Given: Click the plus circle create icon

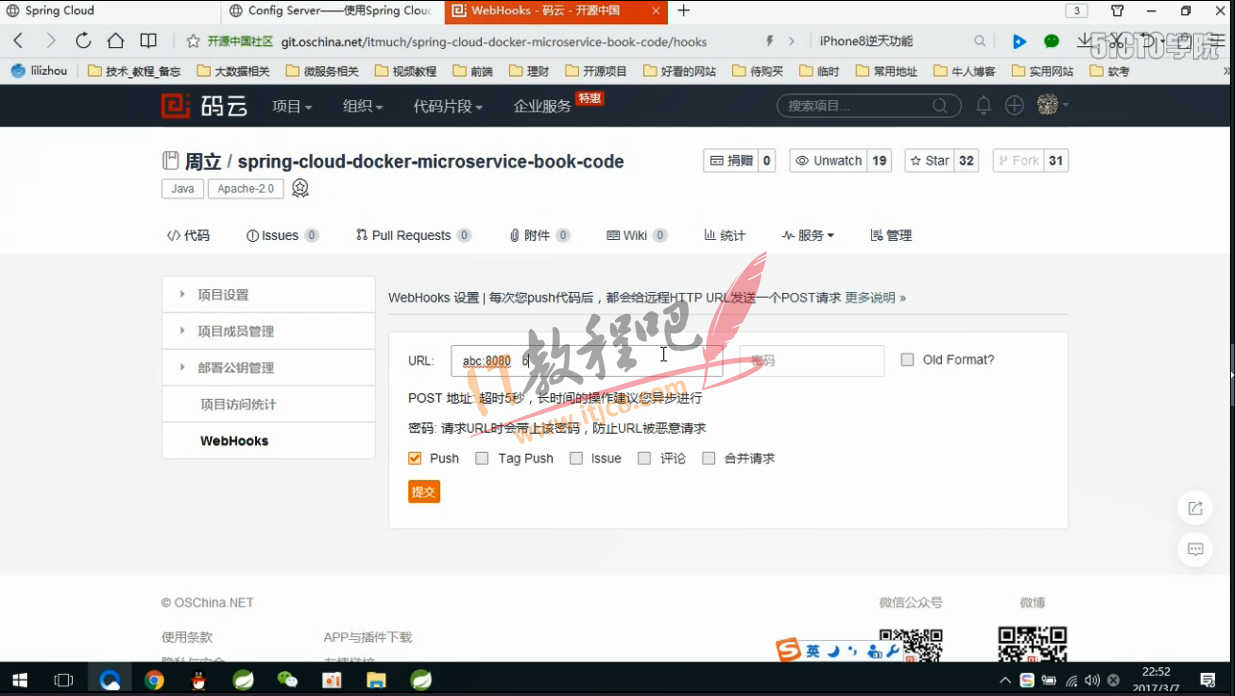Looking at the screenshot, I should 1014,105.
